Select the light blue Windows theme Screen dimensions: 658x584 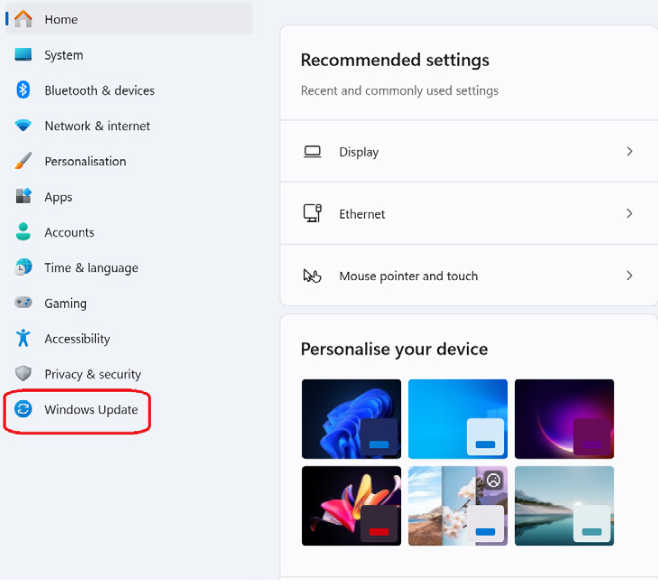point(458,419)
